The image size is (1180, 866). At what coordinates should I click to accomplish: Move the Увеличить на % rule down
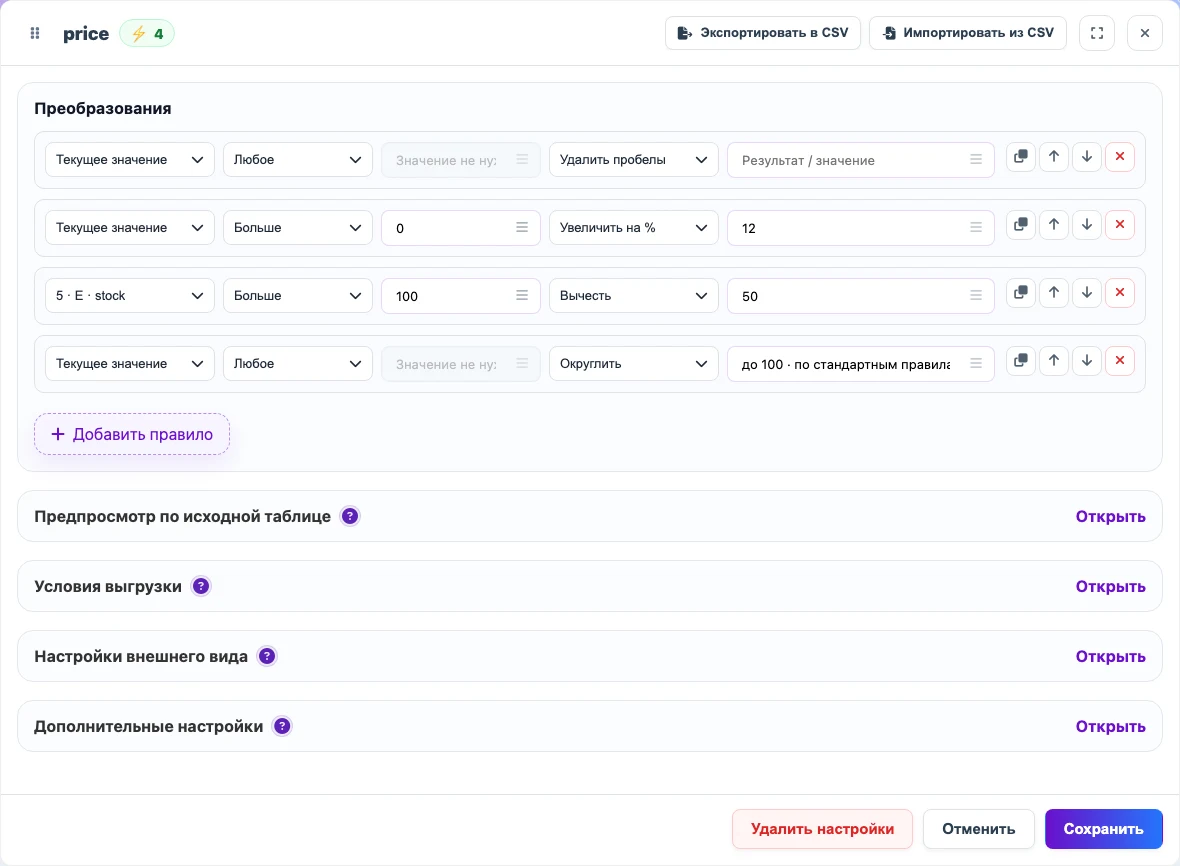pos(1087,224)
